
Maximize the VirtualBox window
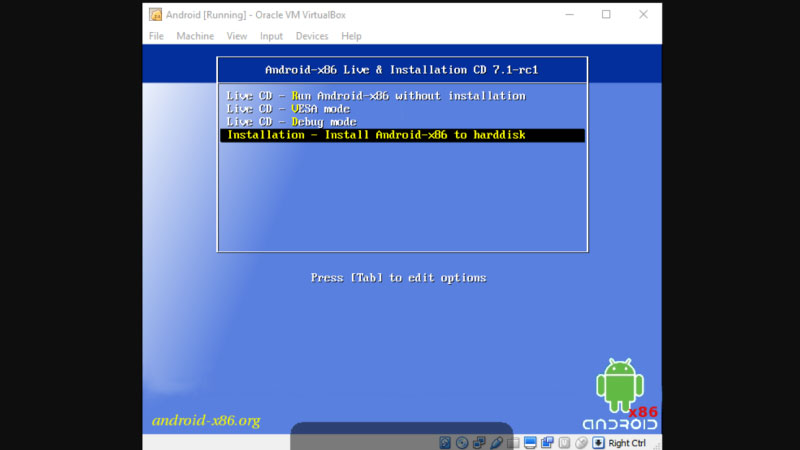[x=606, y=15]
